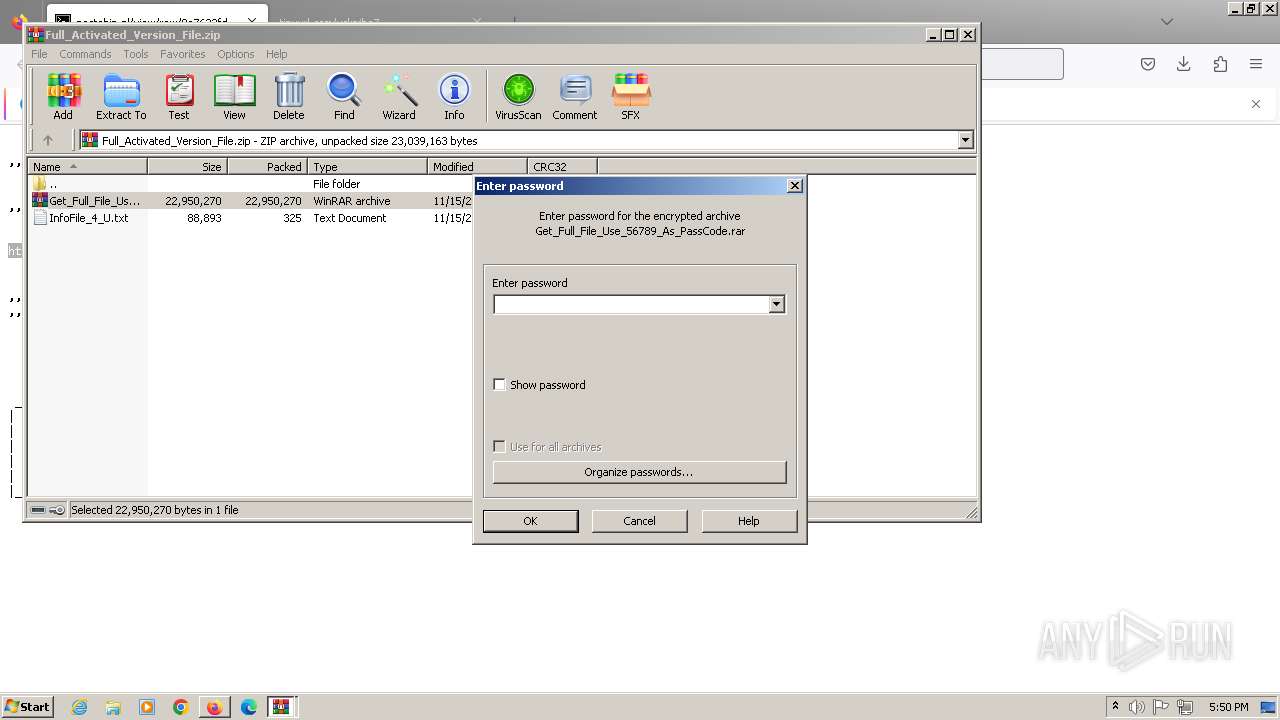Image resolution: width=1280 pixels, height=720 pixels.
Task: Open the Favorites menu
Action: pos(183,54)
